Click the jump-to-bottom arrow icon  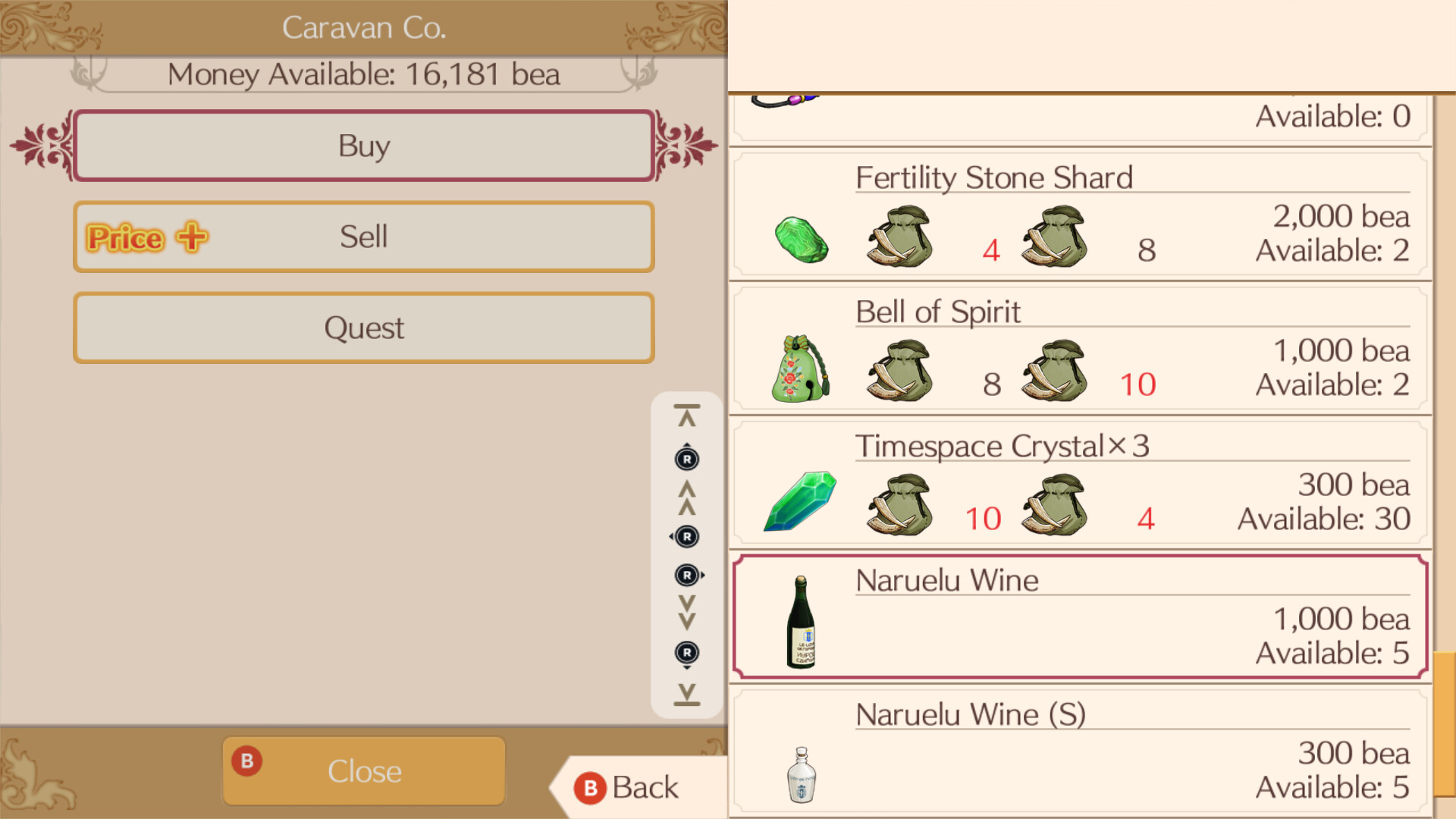point(686,694)
